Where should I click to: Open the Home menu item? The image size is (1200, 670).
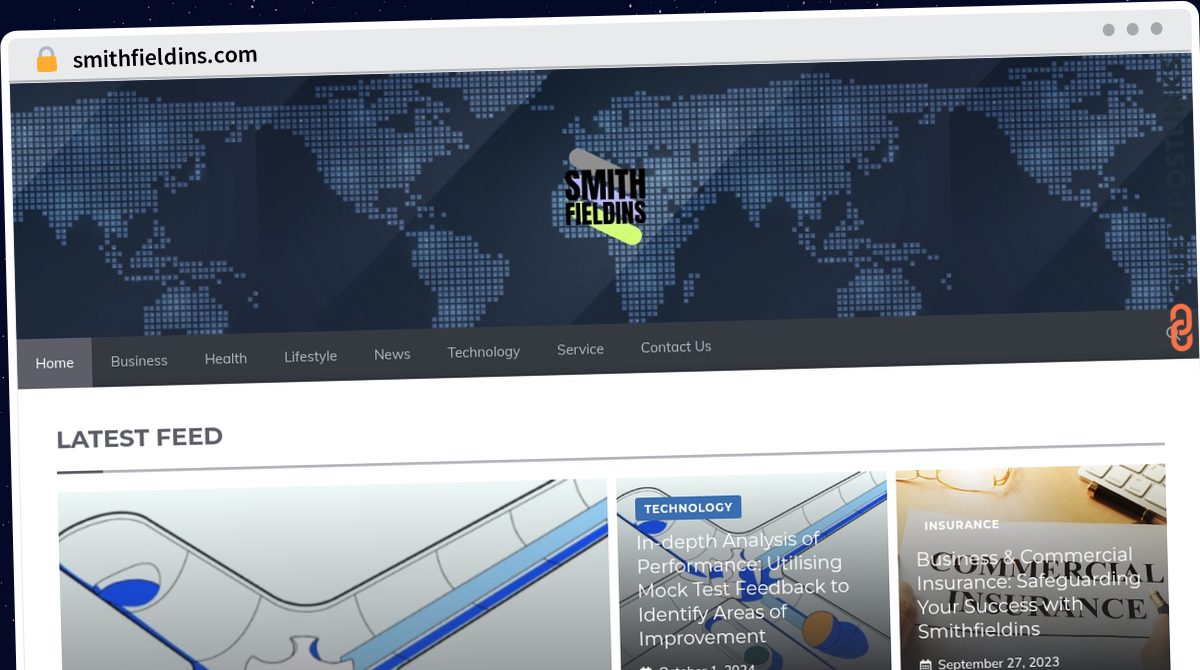[x=55, y=363]
